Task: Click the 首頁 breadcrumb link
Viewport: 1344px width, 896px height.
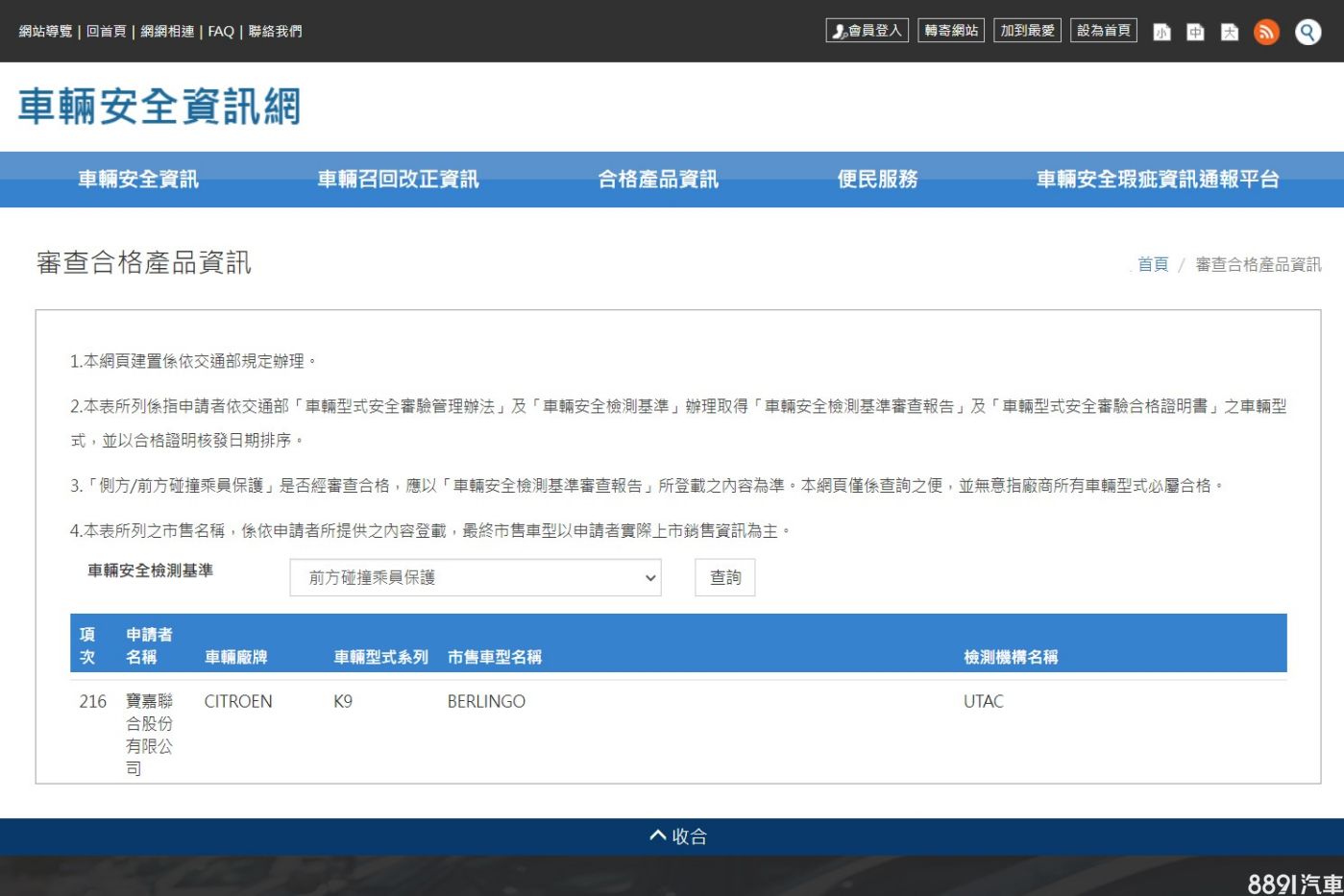Action: (x=1153, y=264)
